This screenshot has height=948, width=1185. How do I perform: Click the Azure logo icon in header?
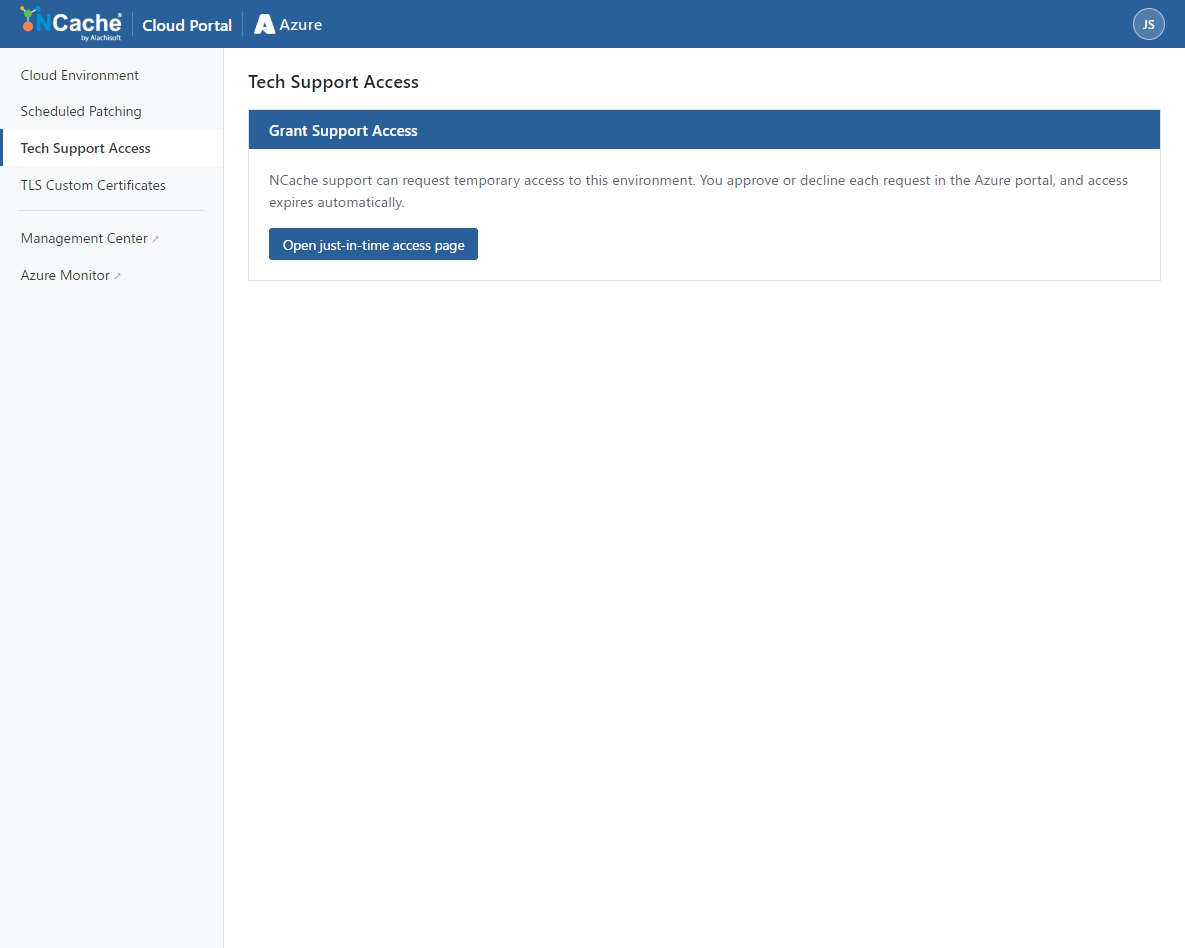click(264, 24)
